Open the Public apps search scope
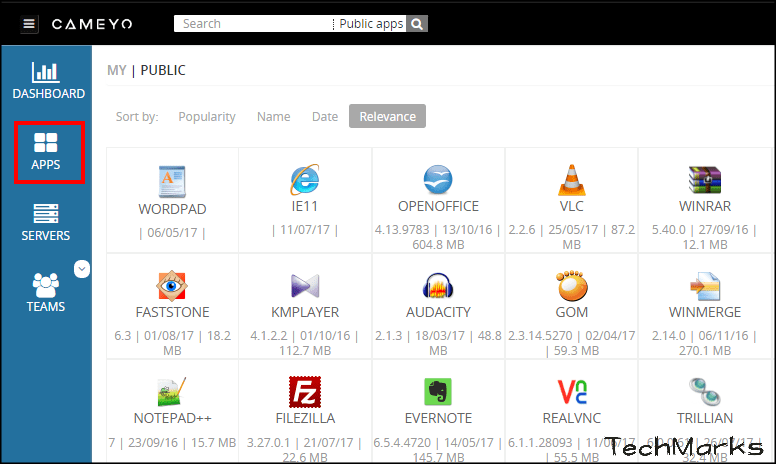 click(369, 24)
